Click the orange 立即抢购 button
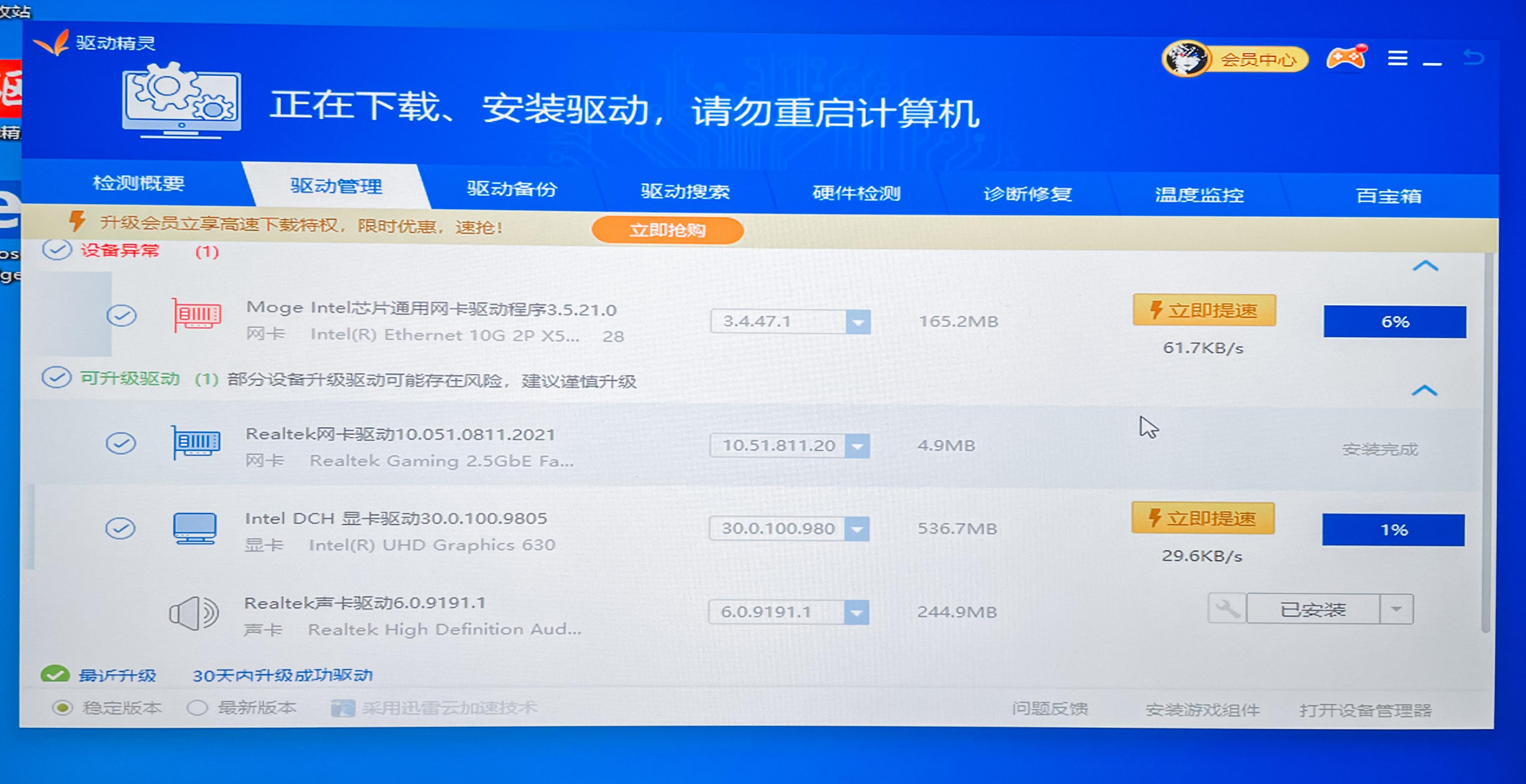Screen dimensions: 1526x784 pyautogui.click(x=667, y=230)
